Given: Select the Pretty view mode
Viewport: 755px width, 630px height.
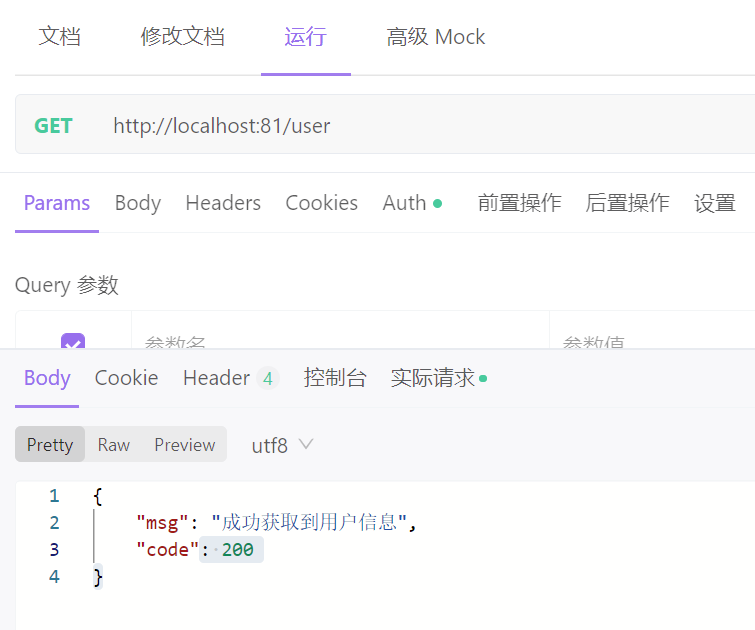Looking at the screenshot, I should click(x=50, y=444).
